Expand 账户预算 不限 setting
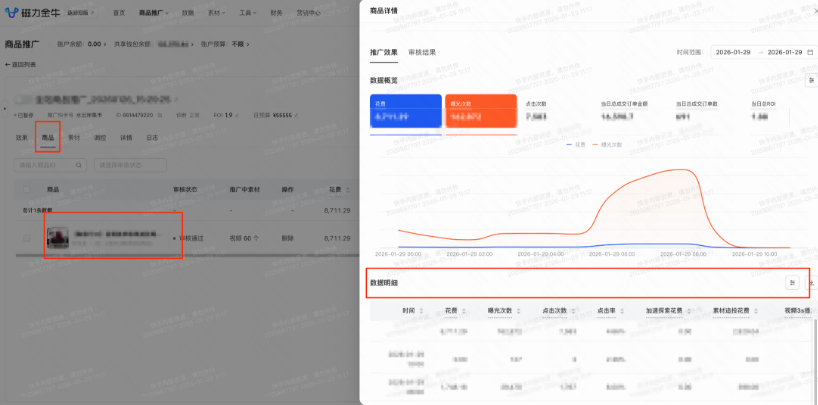The image size is (818, 405). tap(225, 44)
